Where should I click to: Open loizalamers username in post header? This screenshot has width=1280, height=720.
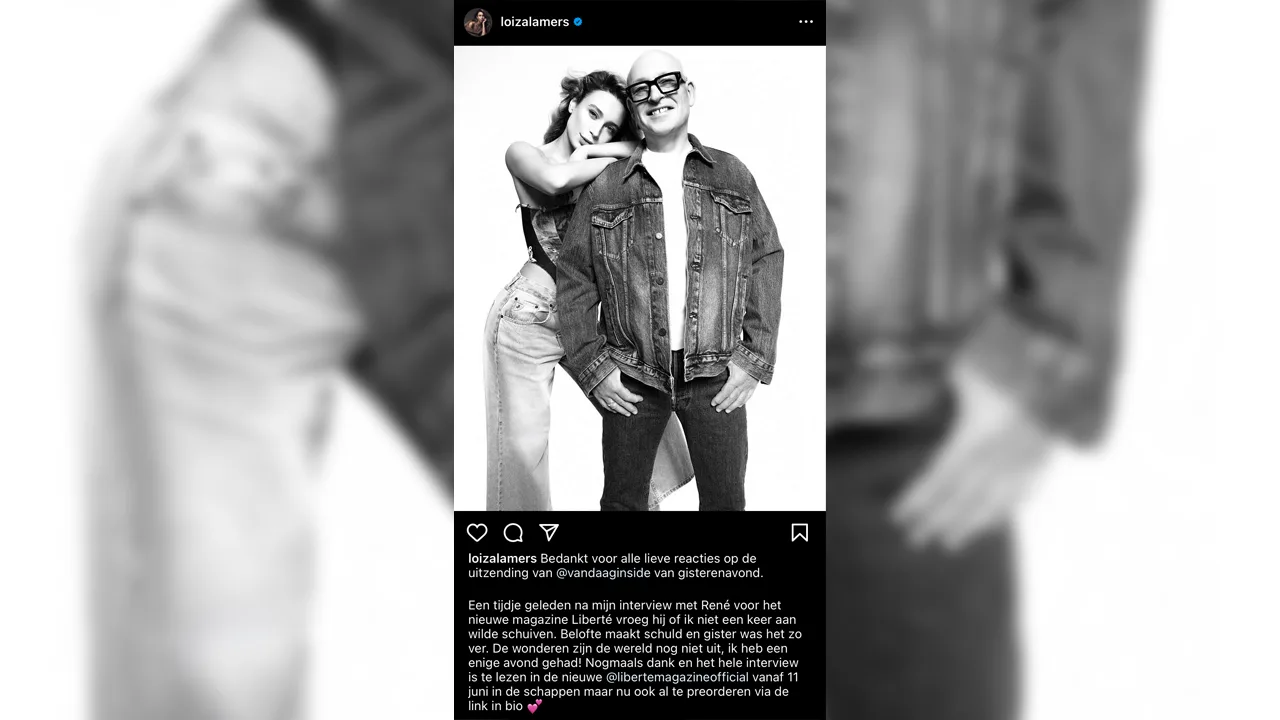pos(534,22)
